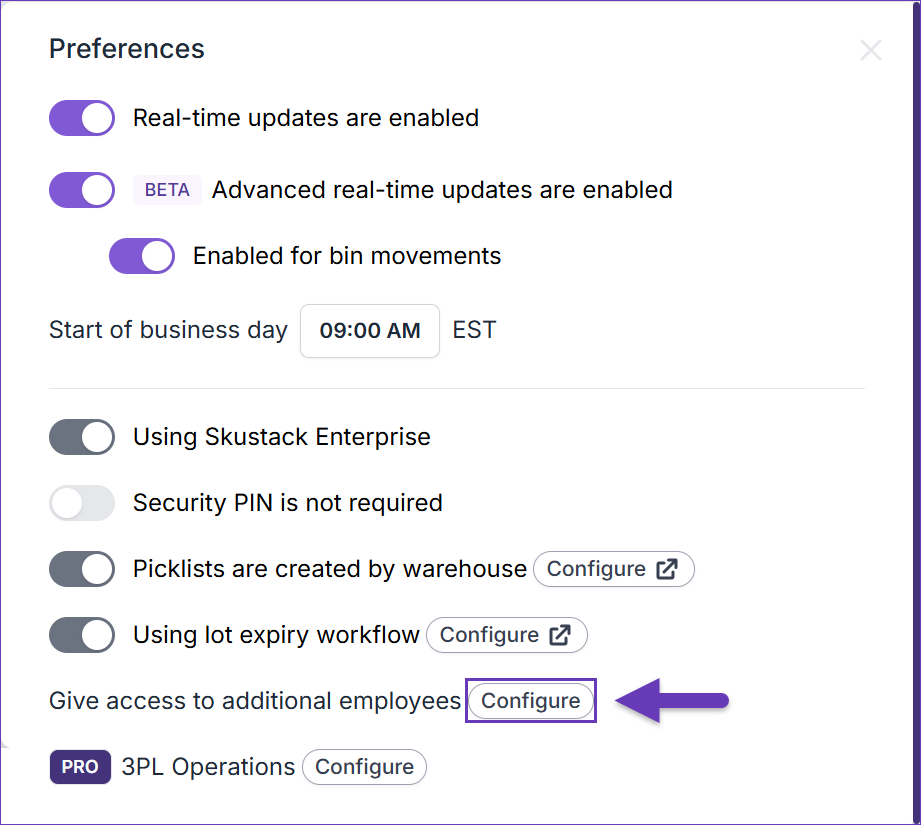Open Configure for 3PL Operations
The height and width of the screenshot is (825, 921).
click(x=365, y=767)
